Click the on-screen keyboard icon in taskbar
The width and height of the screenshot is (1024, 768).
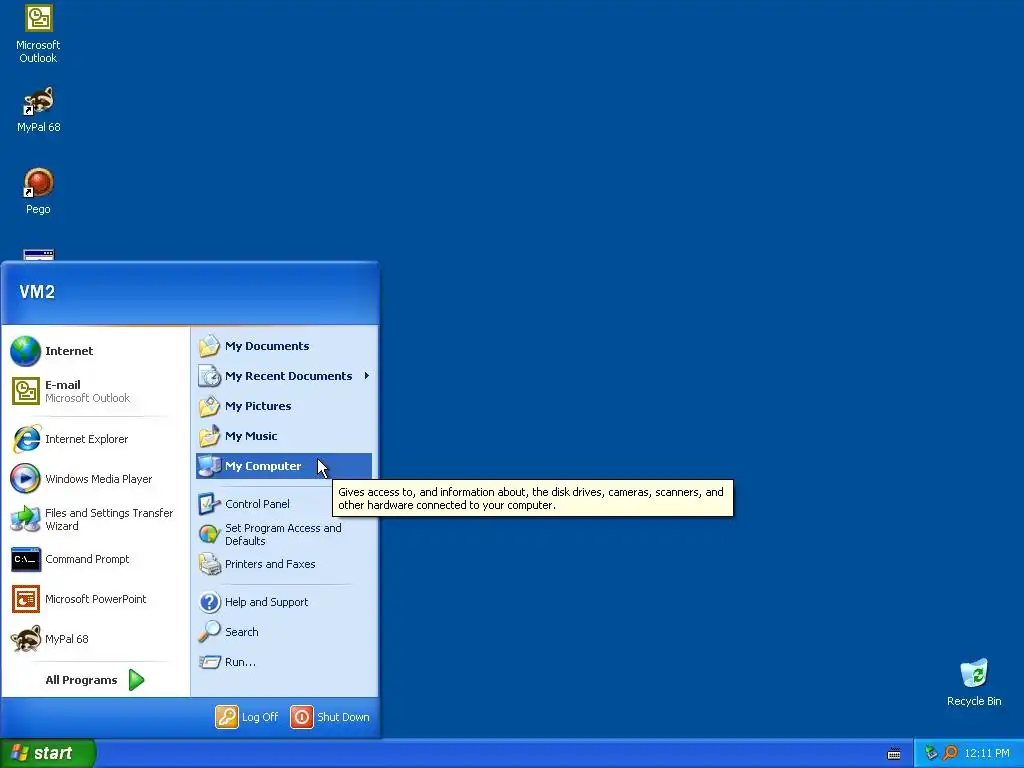point(894,754)
